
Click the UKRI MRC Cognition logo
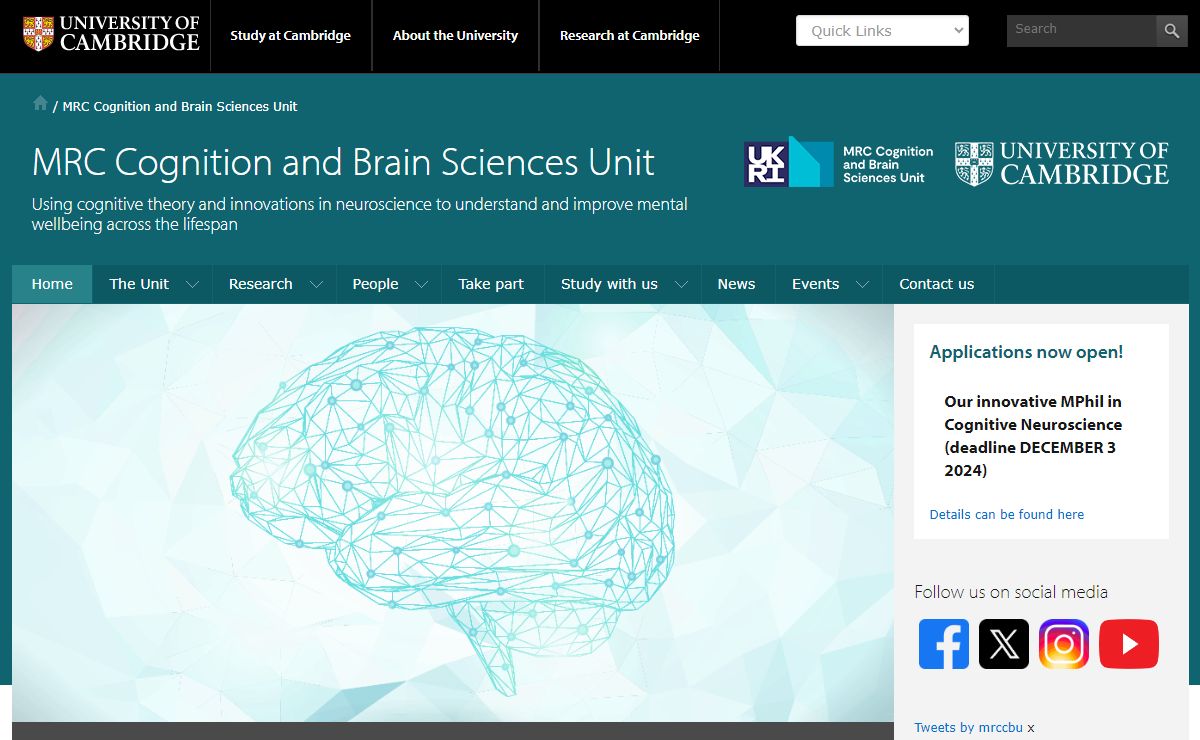(838, 162)
